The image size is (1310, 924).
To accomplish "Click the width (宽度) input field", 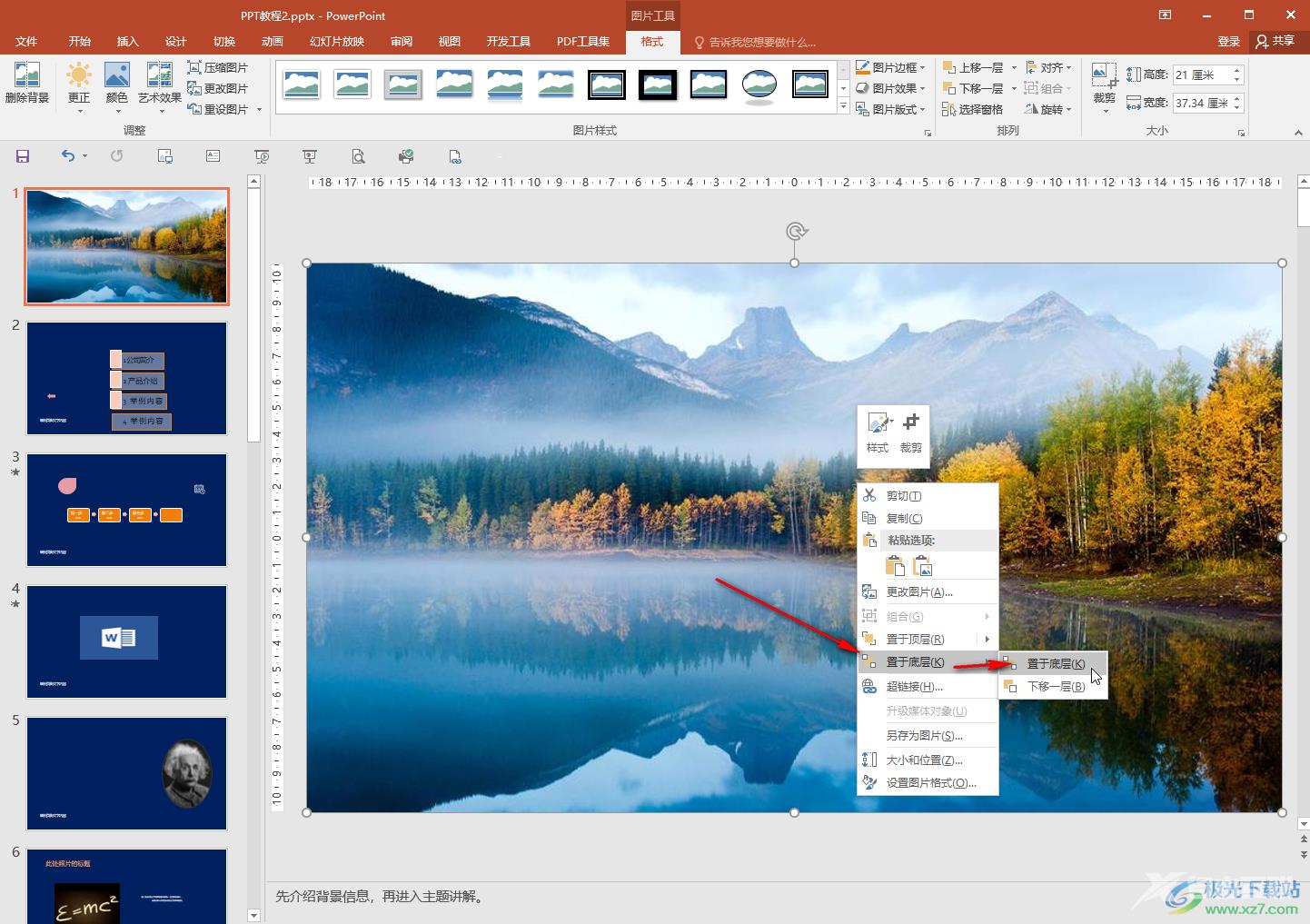I will point(1201,103).
